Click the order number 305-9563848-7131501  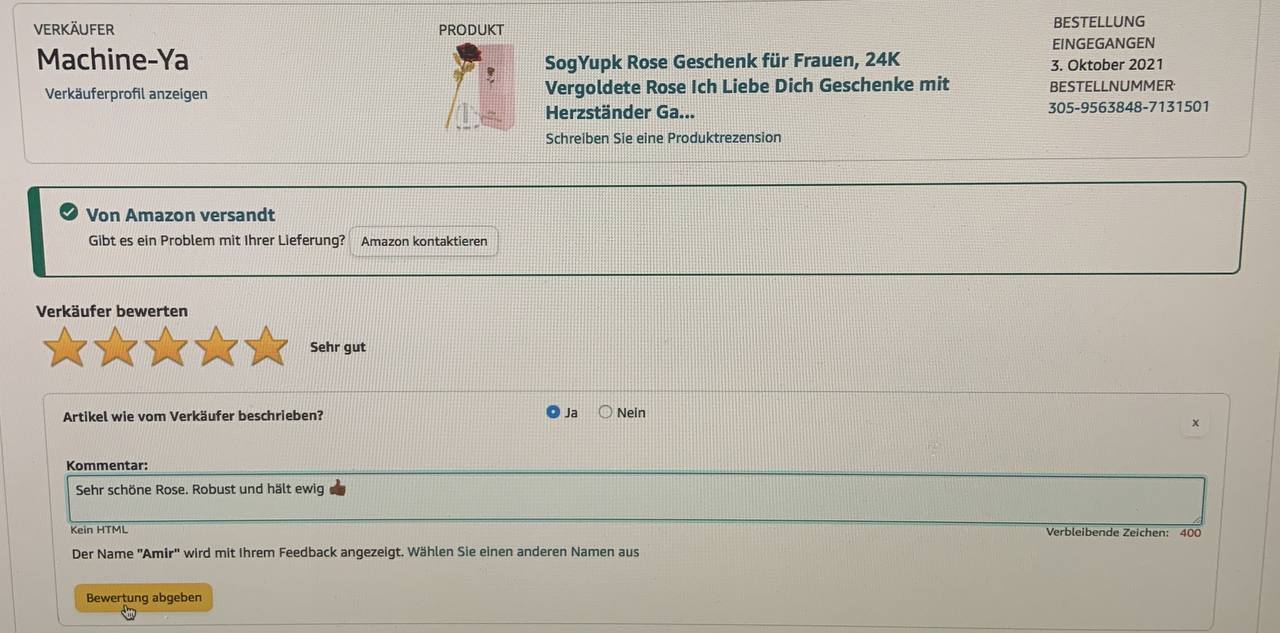coord(1129,107)
